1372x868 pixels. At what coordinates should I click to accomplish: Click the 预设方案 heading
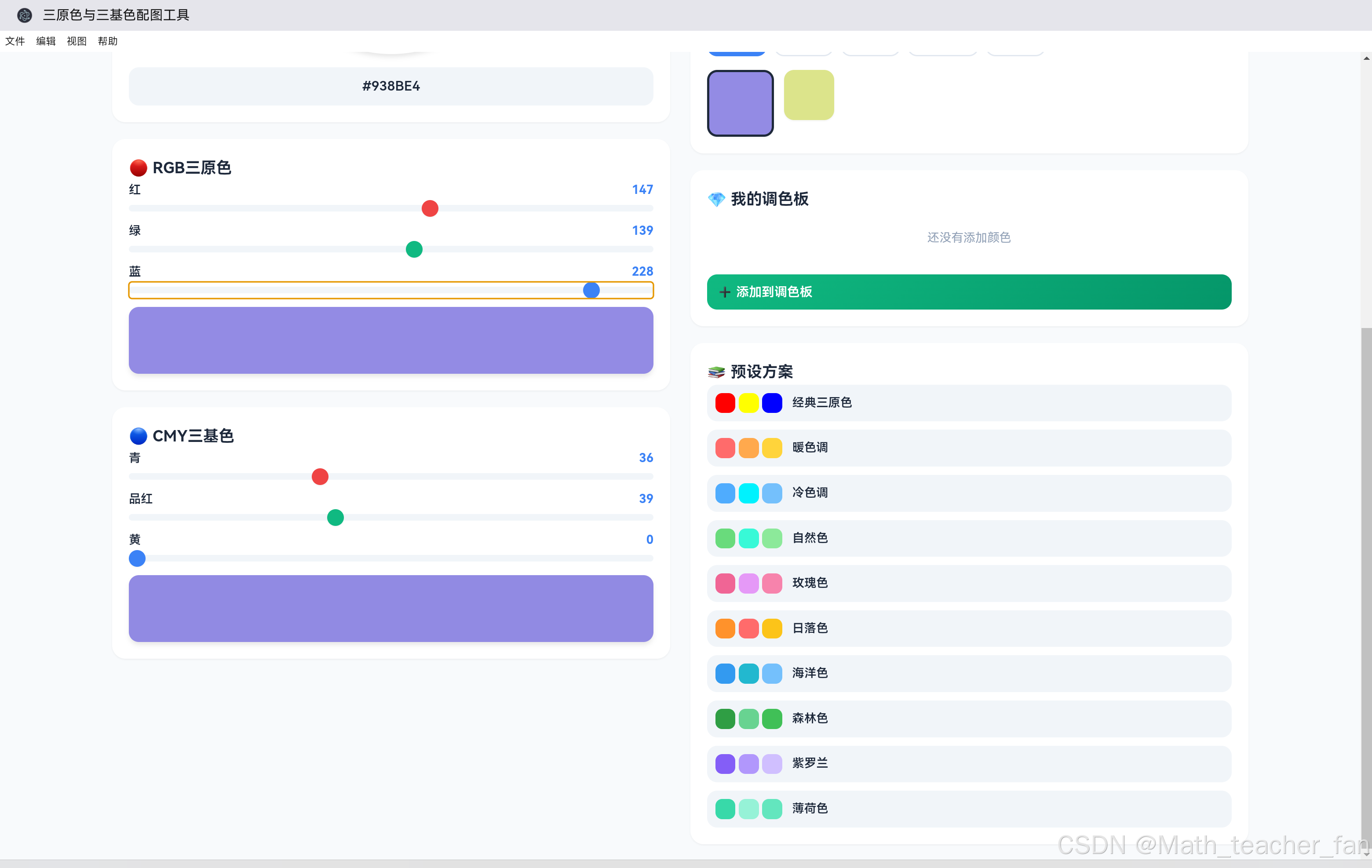click(x=762, y=372)
